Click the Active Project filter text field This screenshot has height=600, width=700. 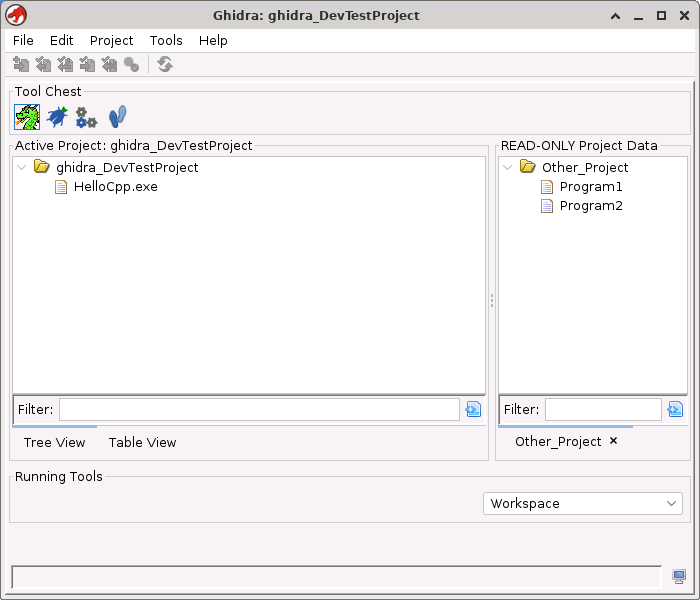coord(259,409)
